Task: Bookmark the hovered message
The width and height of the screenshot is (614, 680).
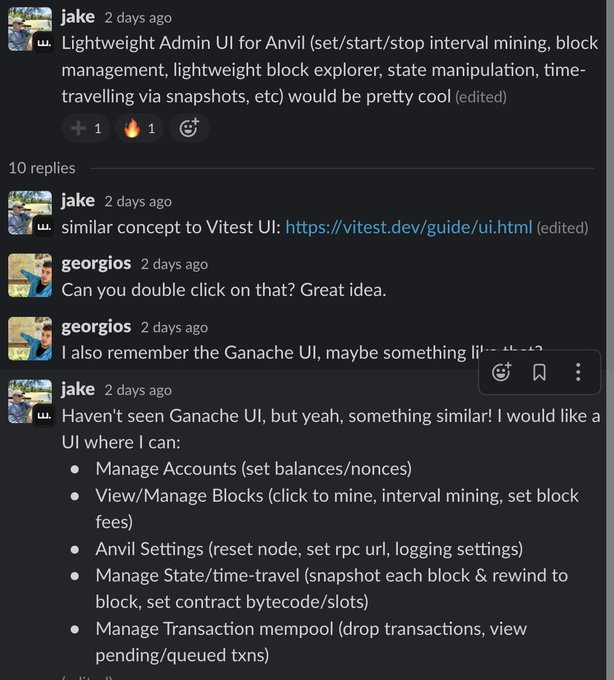Action: point(539,373)
